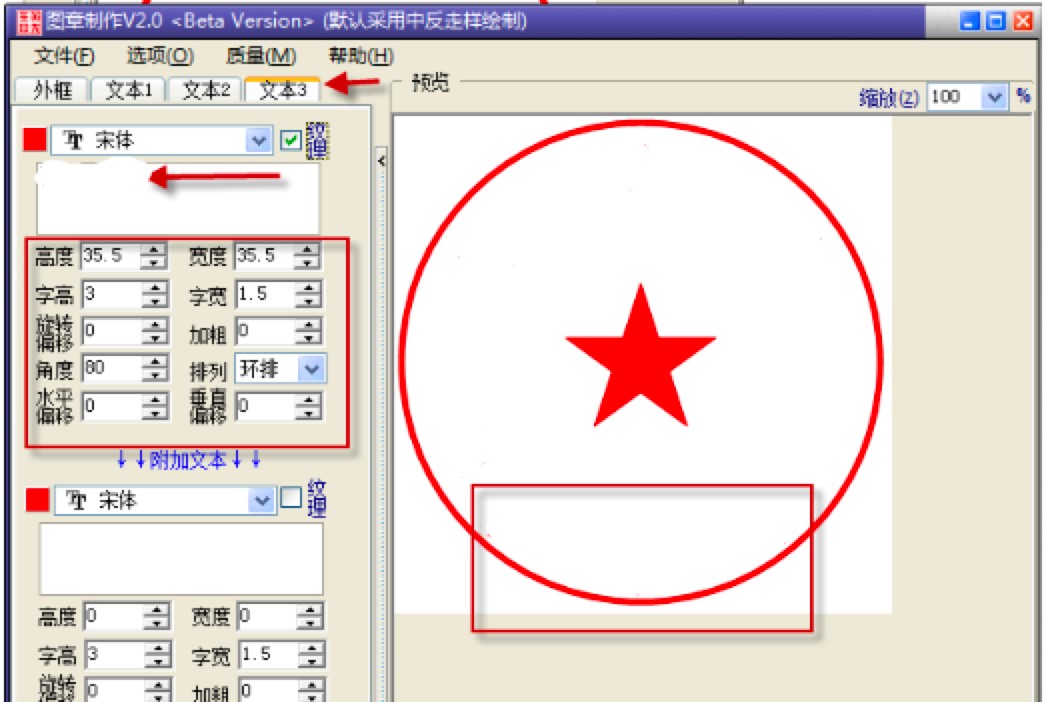The width and height of the screenshot is (1048, 702).
Task: Open the additional text 宋体 font dropdown
Action: tap(262, 500)
